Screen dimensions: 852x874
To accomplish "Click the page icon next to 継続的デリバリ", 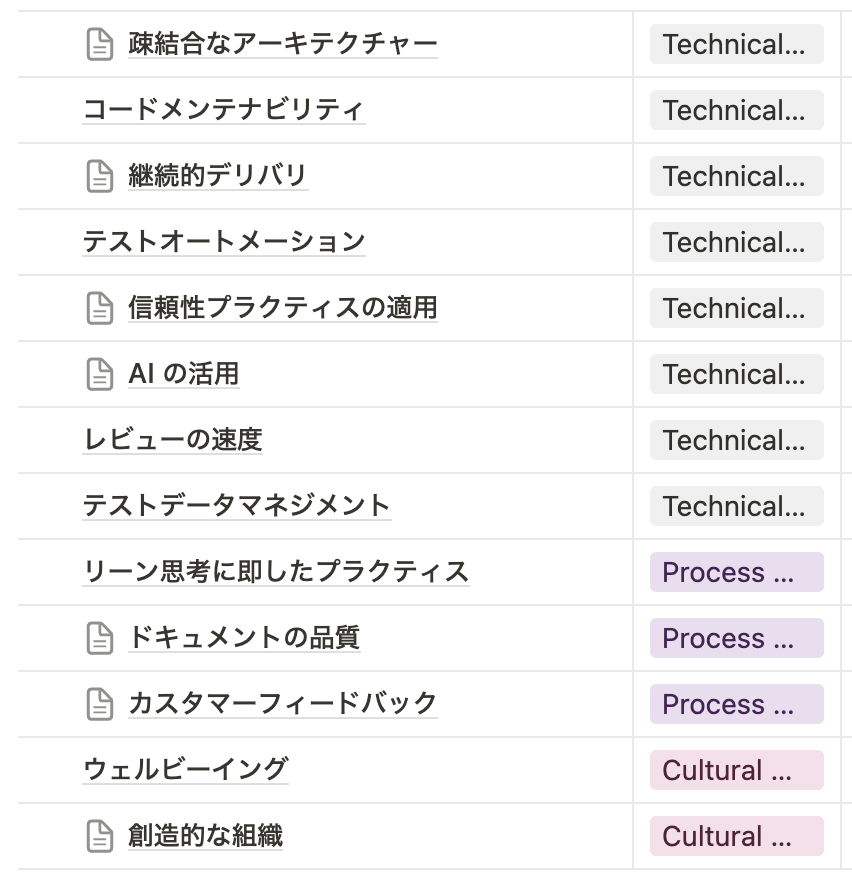I will [x=99, y=177].
